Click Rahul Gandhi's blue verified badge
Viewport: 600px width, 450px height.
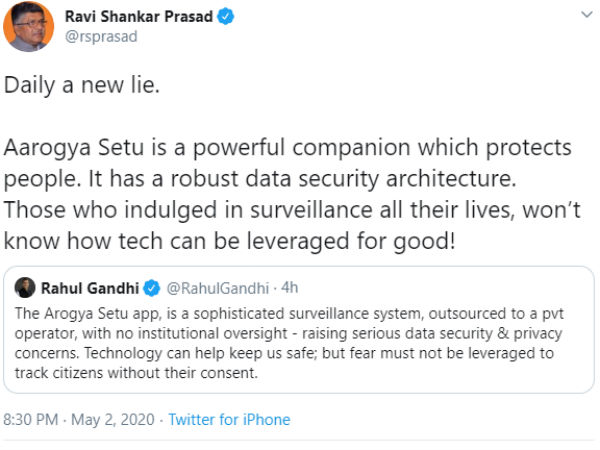152,289
